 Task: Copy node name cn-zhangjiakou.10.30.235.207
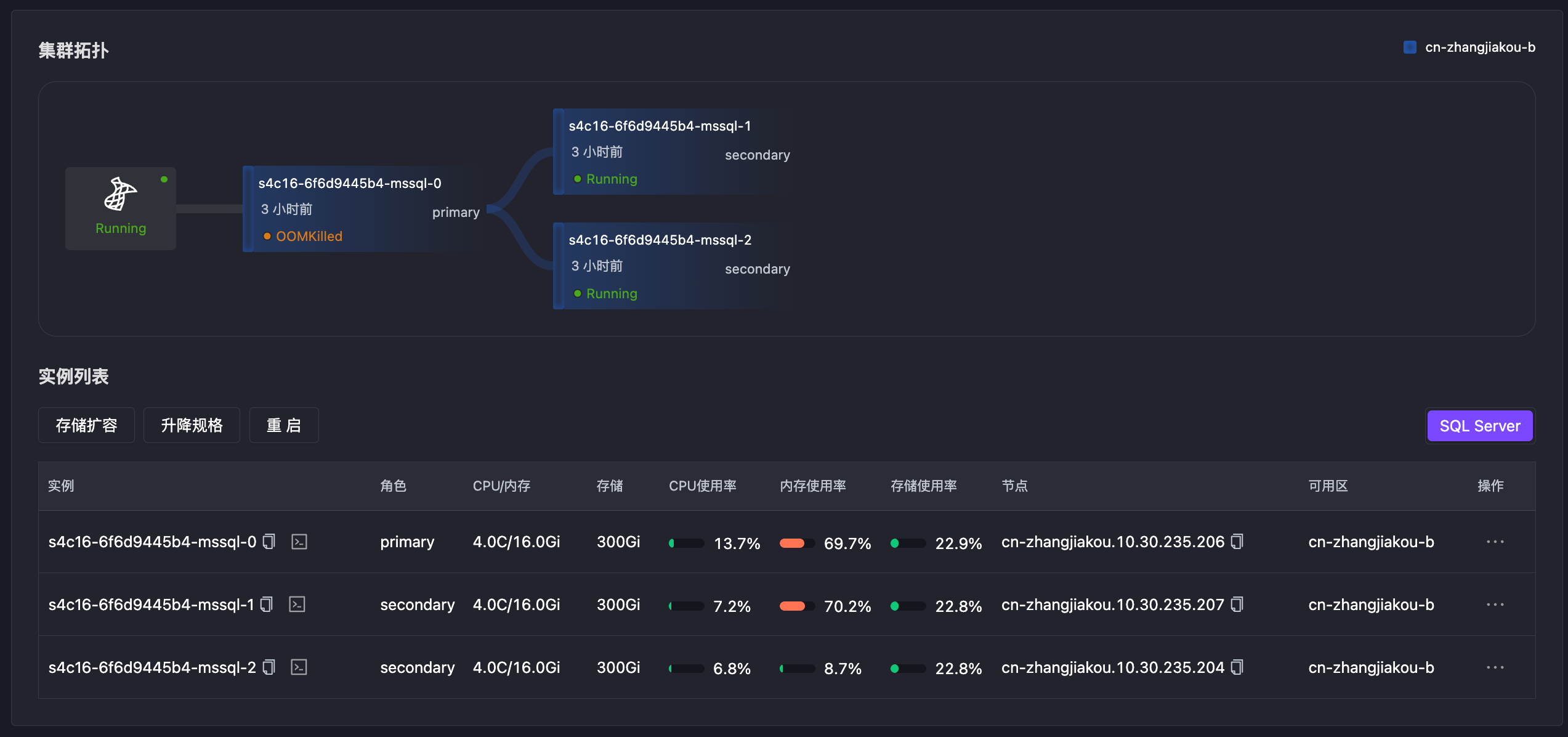[1237, 605]
